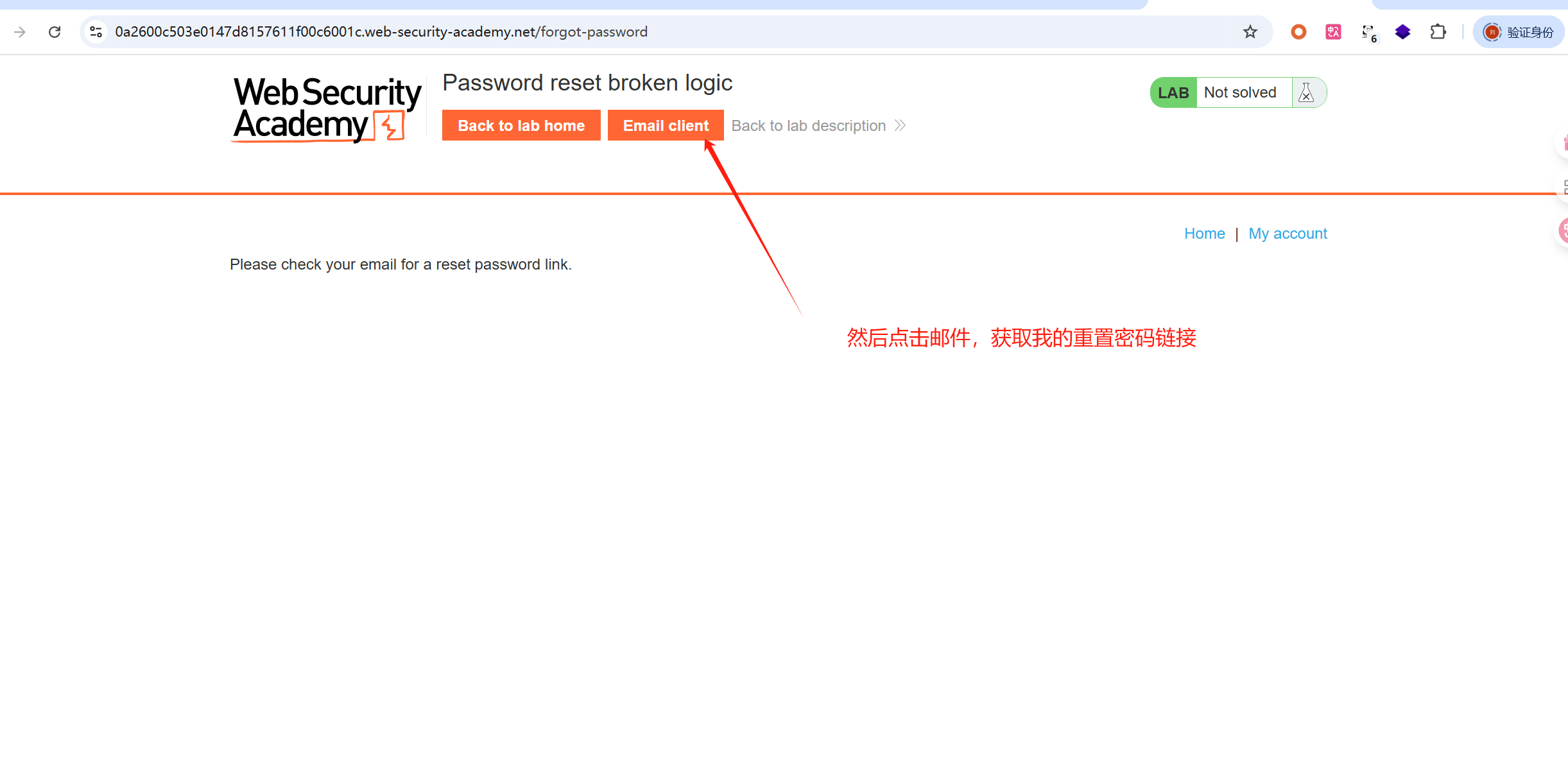
Task: Reload the page with the refresh icon
Action: point(55,31)
